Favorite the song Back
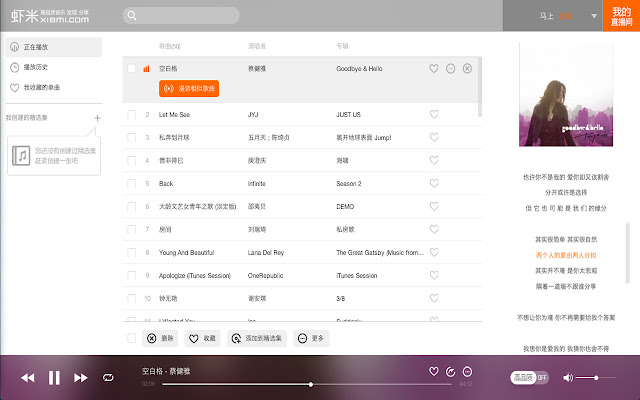The height and width of the screenshot is (400, 640). (434, 183)
